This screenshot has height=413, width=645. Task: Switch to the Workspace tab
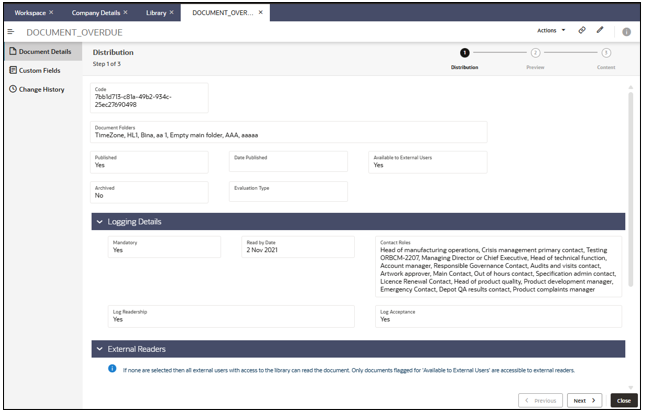point(30,13)
